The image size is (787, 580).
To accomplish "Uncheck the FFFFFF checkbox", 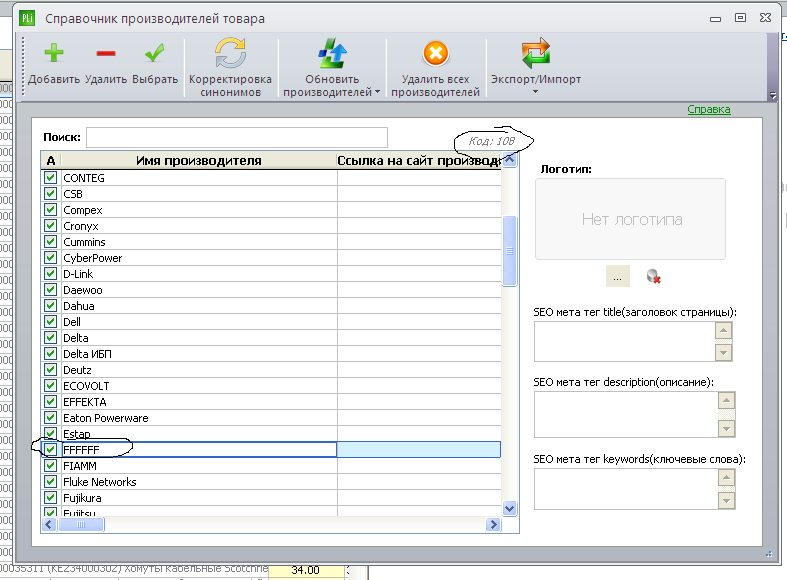I will coord(50,450).
